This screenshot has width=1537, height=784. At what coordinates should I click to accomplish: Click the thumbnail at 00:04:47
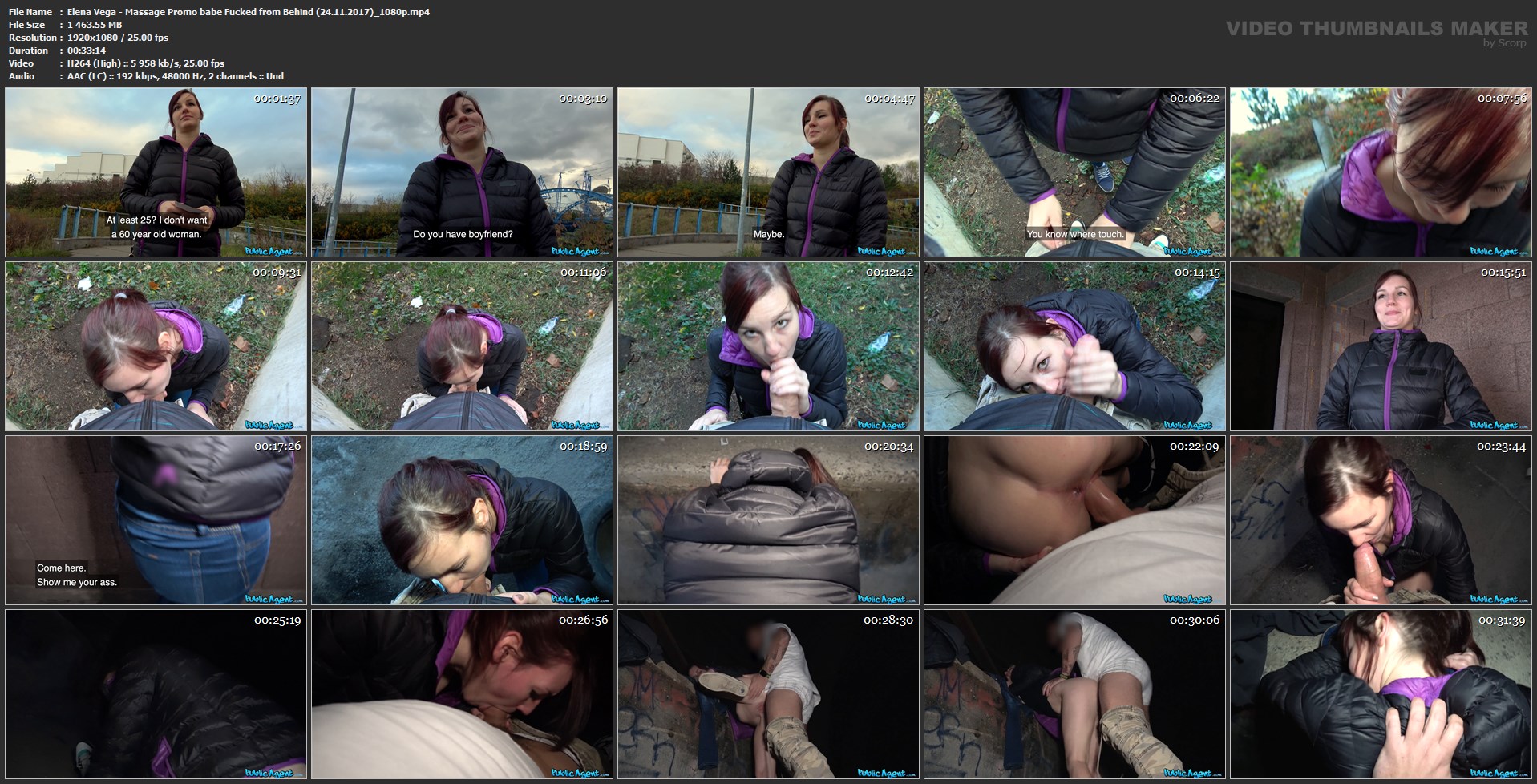[768, 172]
